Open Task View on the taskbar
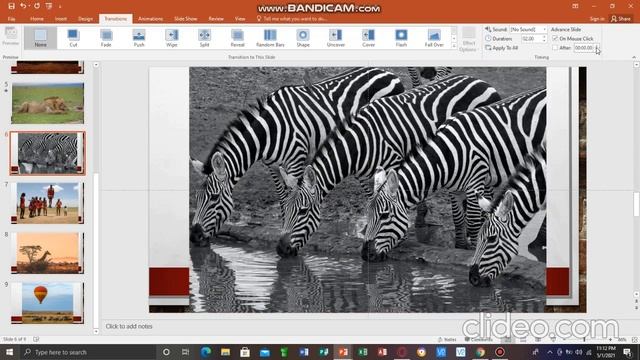 pyautogui.click(x=185, y=352)
